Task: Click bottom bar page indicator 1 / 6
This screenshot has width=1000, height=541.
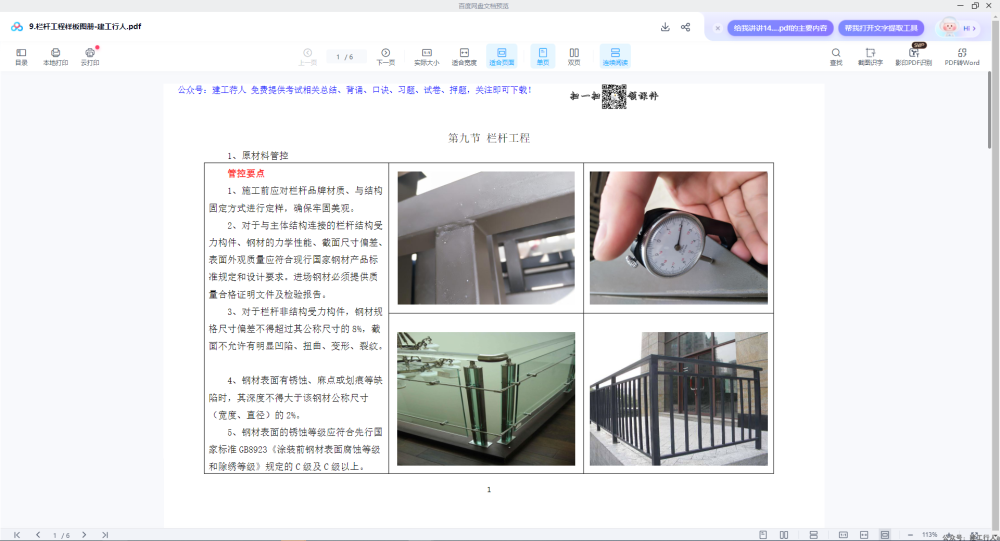Action: tap(61, 535)
